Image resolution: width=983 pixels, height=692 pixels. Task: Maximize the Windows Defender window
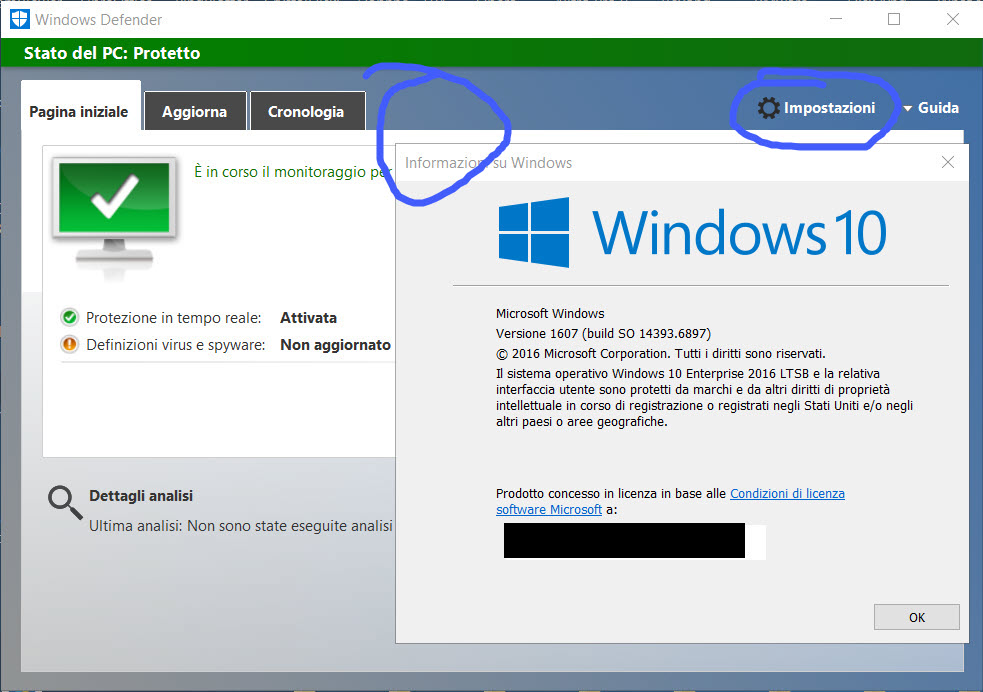pyautogui.click(x=894, y=19)
